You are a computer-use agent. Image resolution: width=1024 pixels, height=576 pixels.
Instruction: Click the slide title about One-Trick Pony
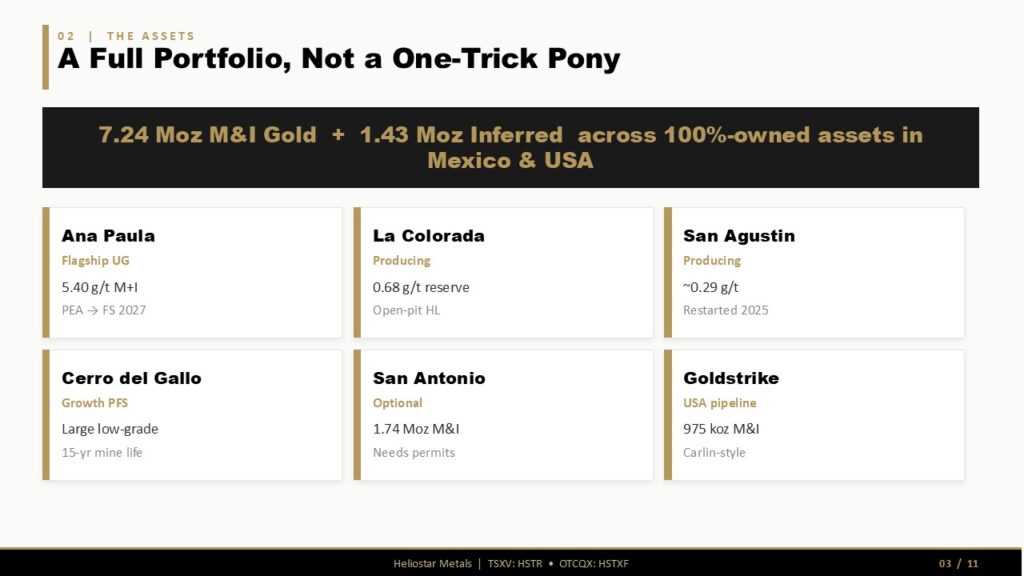tap(338, 58)
